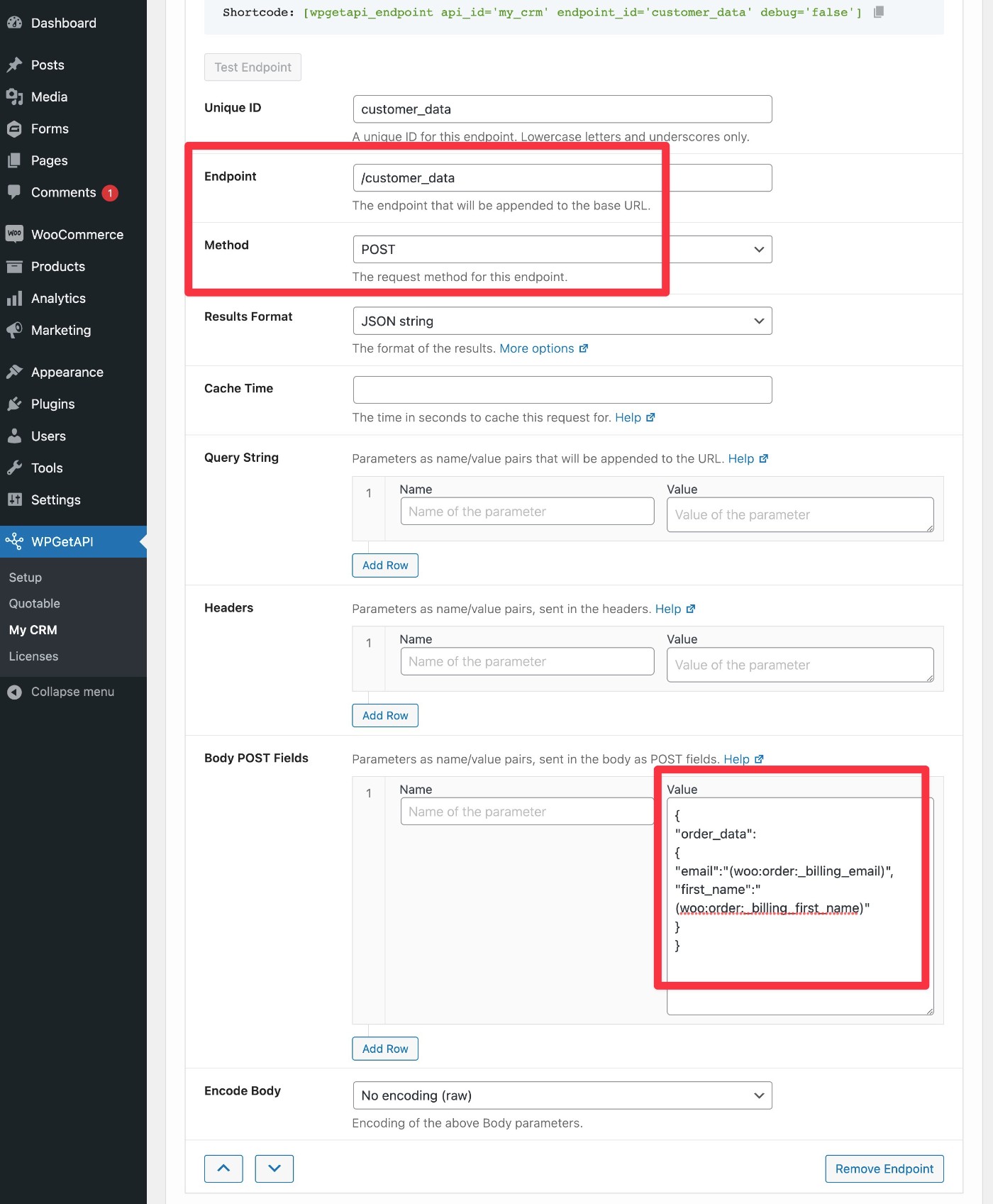The height and width of the screenshot is (1204, 993).
Task: Click the Appearance paintbrush icon
Action: coord(14,372)
